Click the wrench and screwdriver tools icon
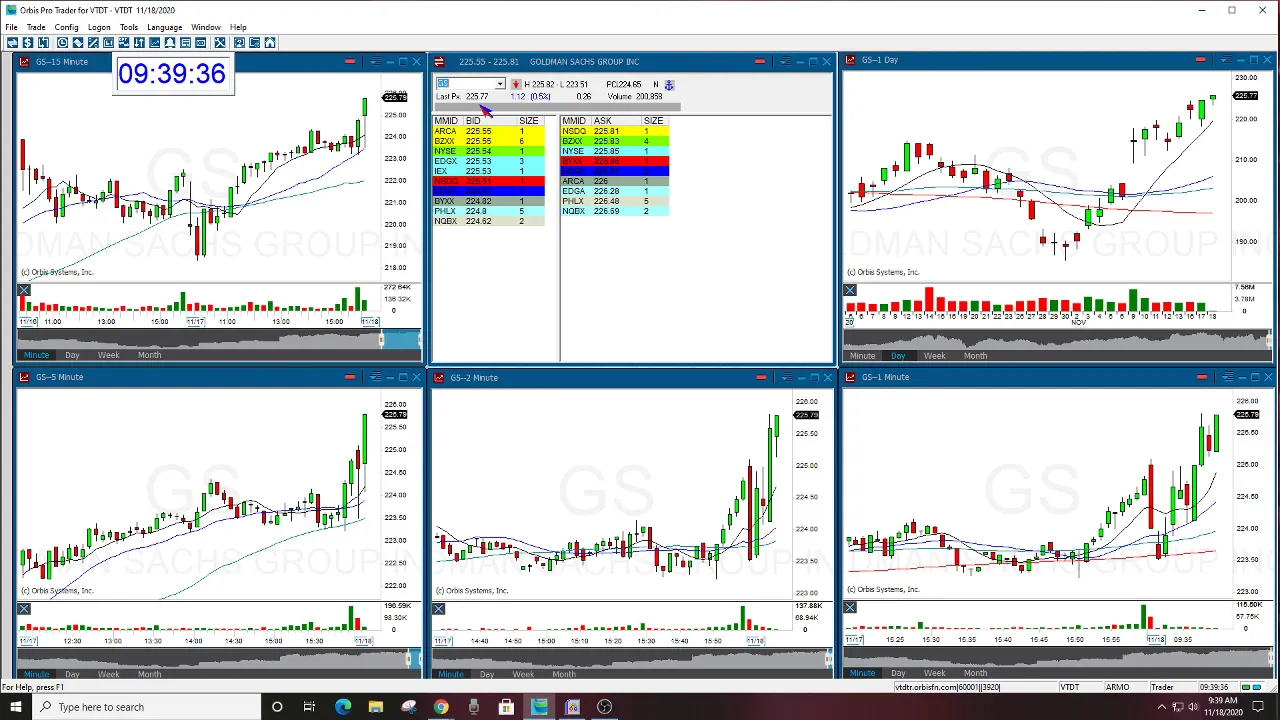 (x=220, y=43)
